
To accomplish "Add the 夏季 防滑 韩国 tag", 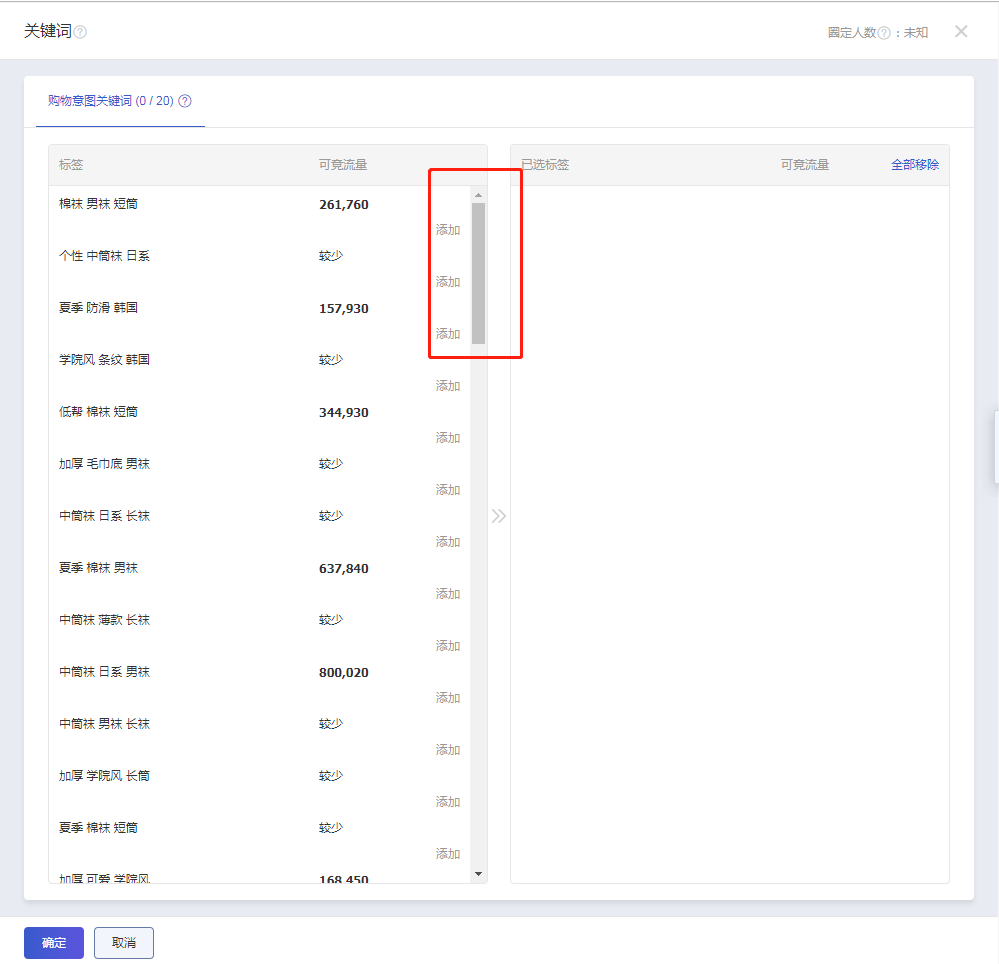I will tap(447, 334).
